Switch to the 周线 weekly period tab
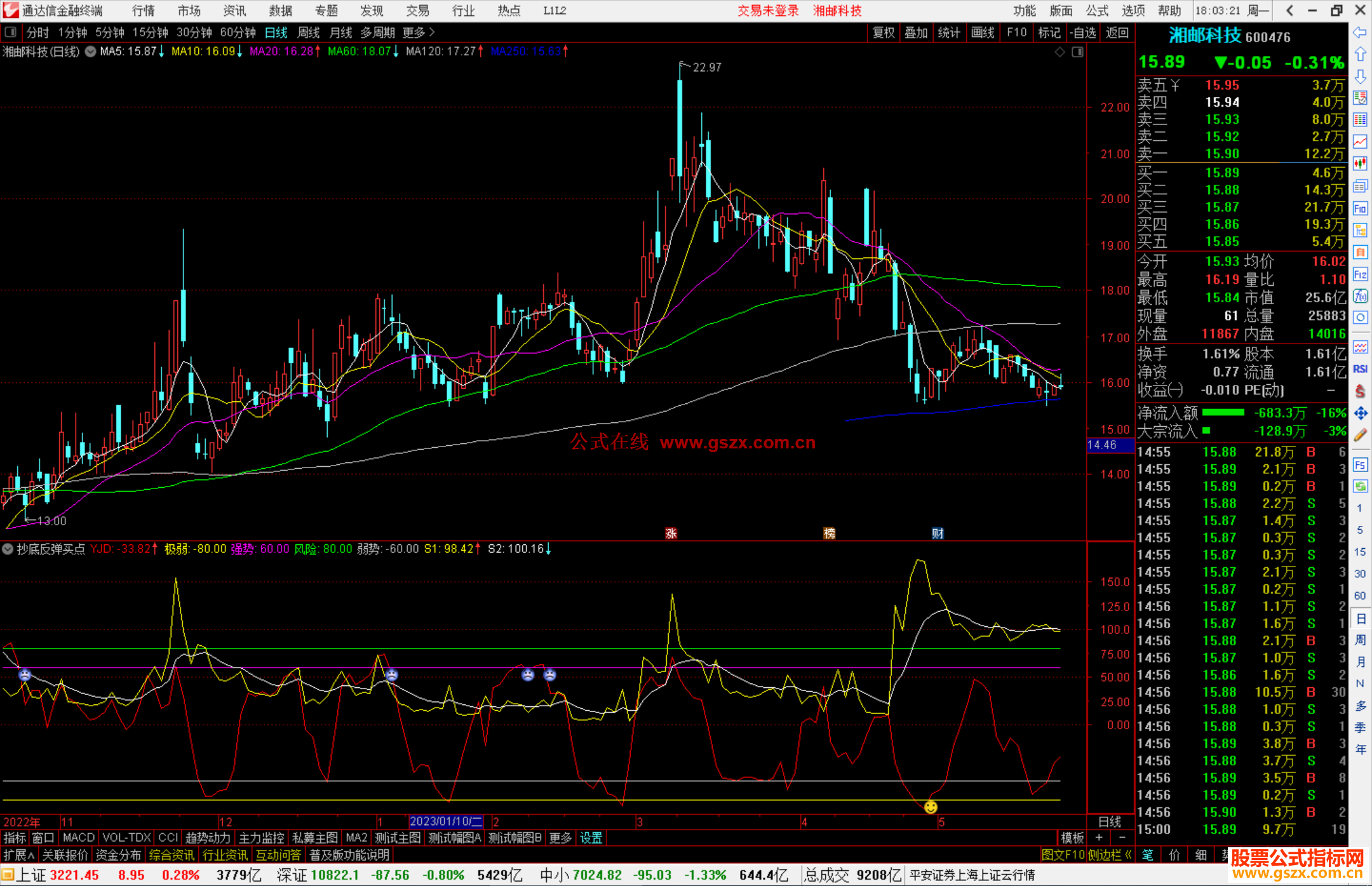Image resolution: width=1372 pixels, height=886 pixels. coord(309,32)
